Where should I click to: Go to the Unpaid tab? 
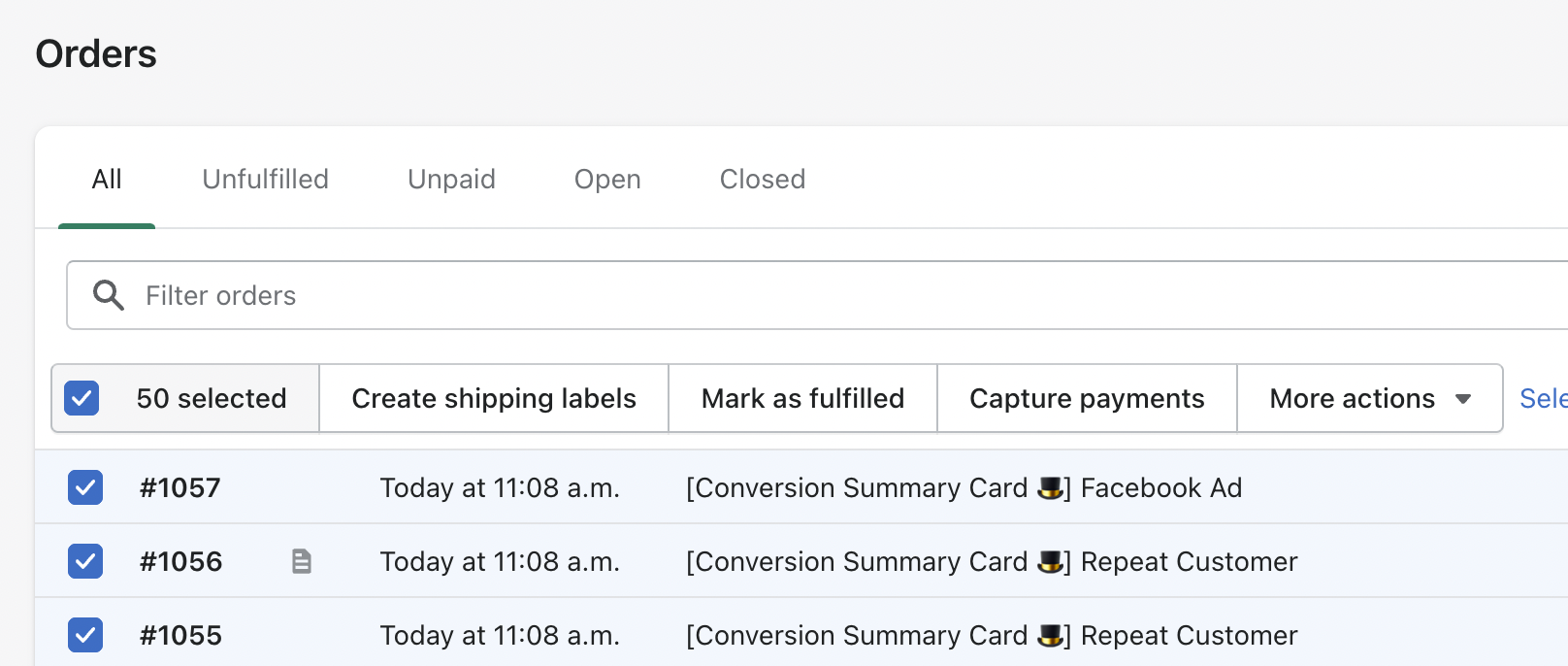pos(451,180)
